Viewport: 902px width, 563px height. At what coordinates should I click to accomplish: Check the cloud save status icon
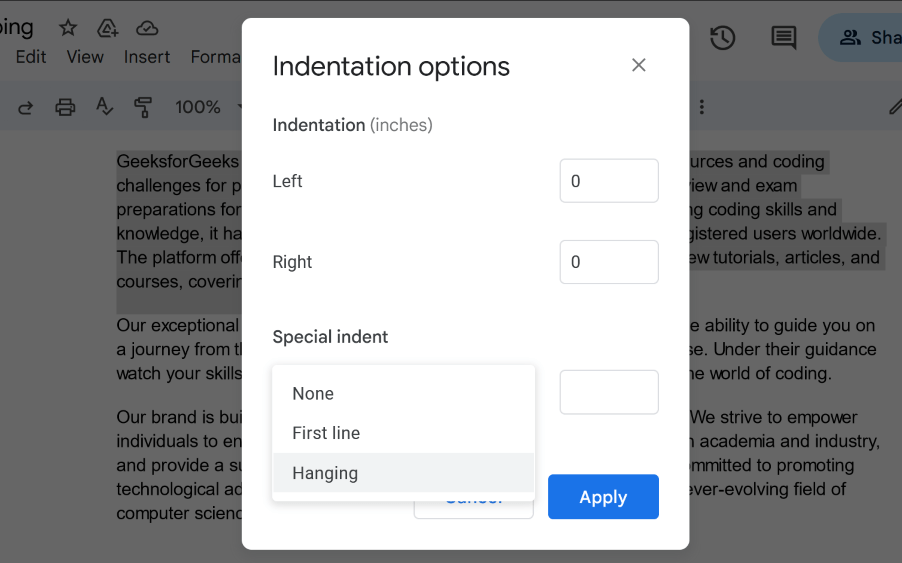point(147,28)
